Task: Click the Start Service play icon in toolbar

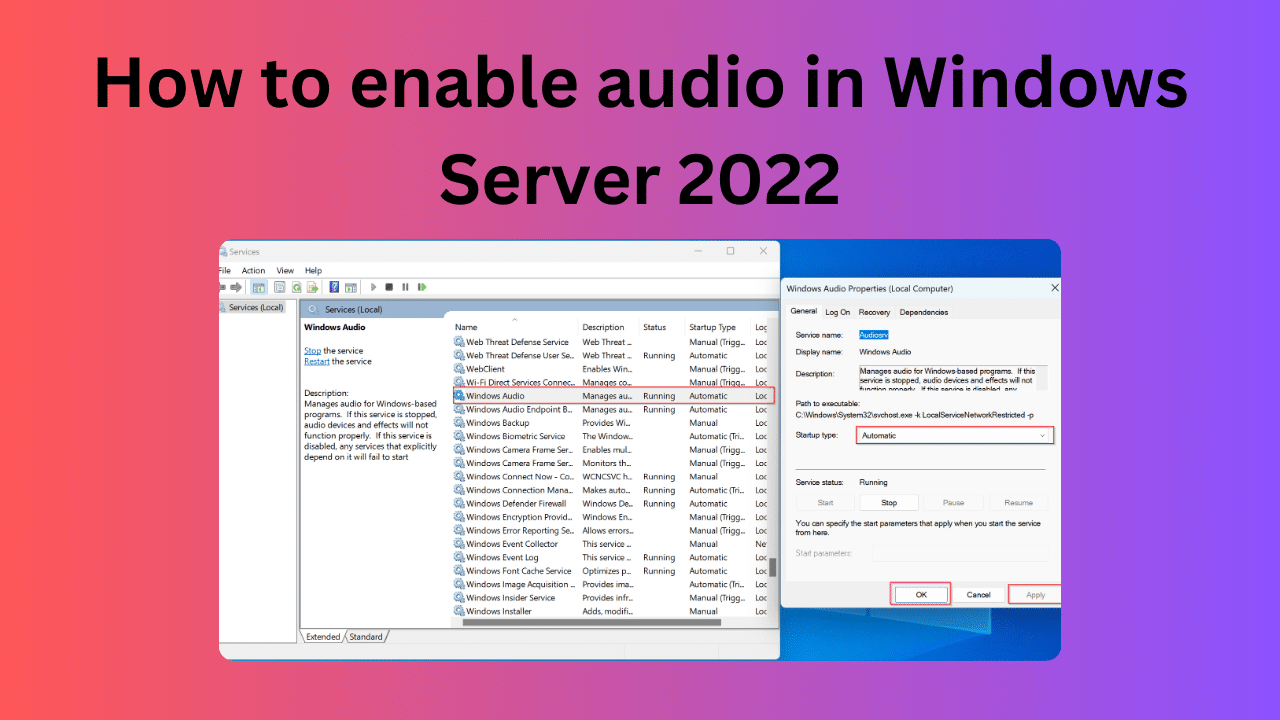Action: pyautogui.click(x=372, y=287)
